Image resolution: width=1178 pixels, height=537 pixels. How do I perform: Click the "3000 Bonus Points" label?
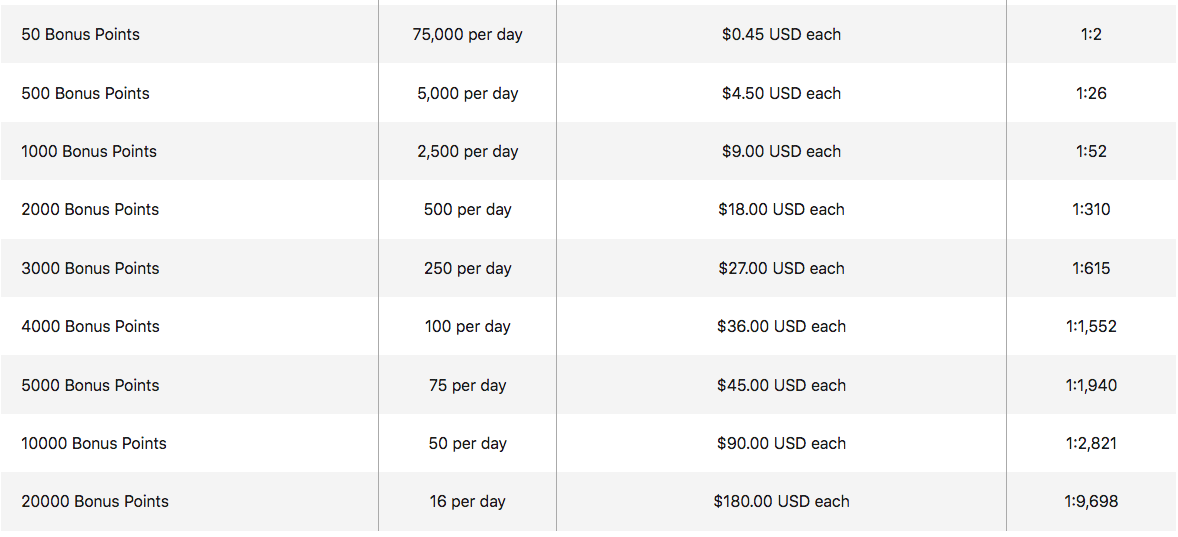pyautogui.click(x=90, y=268)
